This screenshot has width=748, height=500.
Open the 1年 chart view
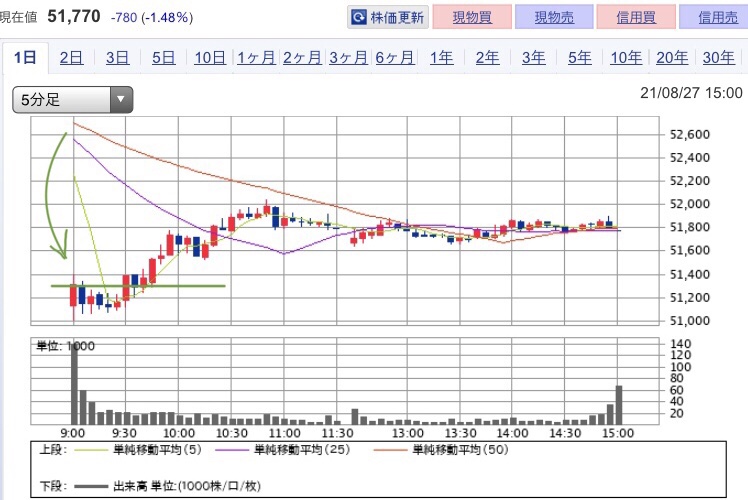[441, 58]
